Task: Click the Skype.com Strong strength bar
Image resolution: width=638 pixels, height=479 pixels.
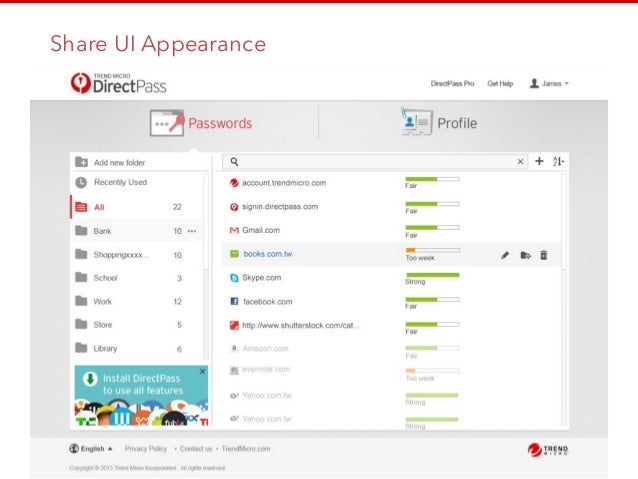Action: (433, 275)
